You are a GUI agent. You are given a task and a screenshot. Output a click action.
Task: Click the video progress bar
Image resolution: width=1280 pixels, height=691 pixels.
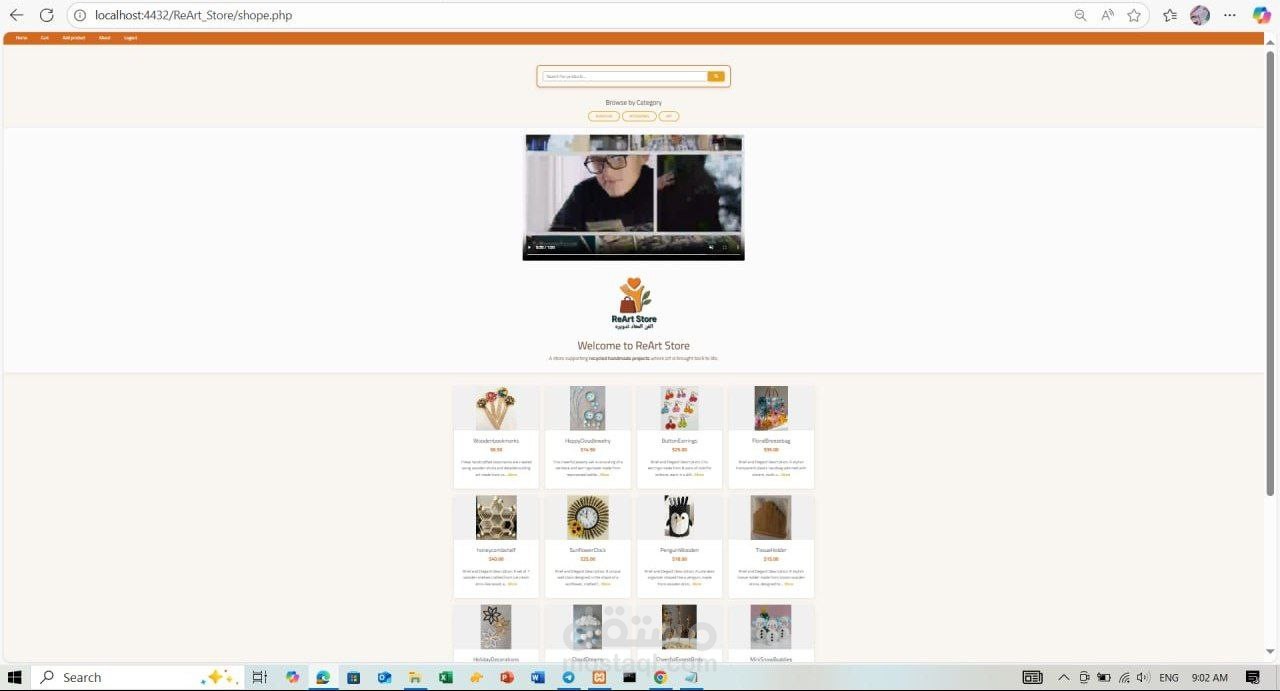coord(634,255)
